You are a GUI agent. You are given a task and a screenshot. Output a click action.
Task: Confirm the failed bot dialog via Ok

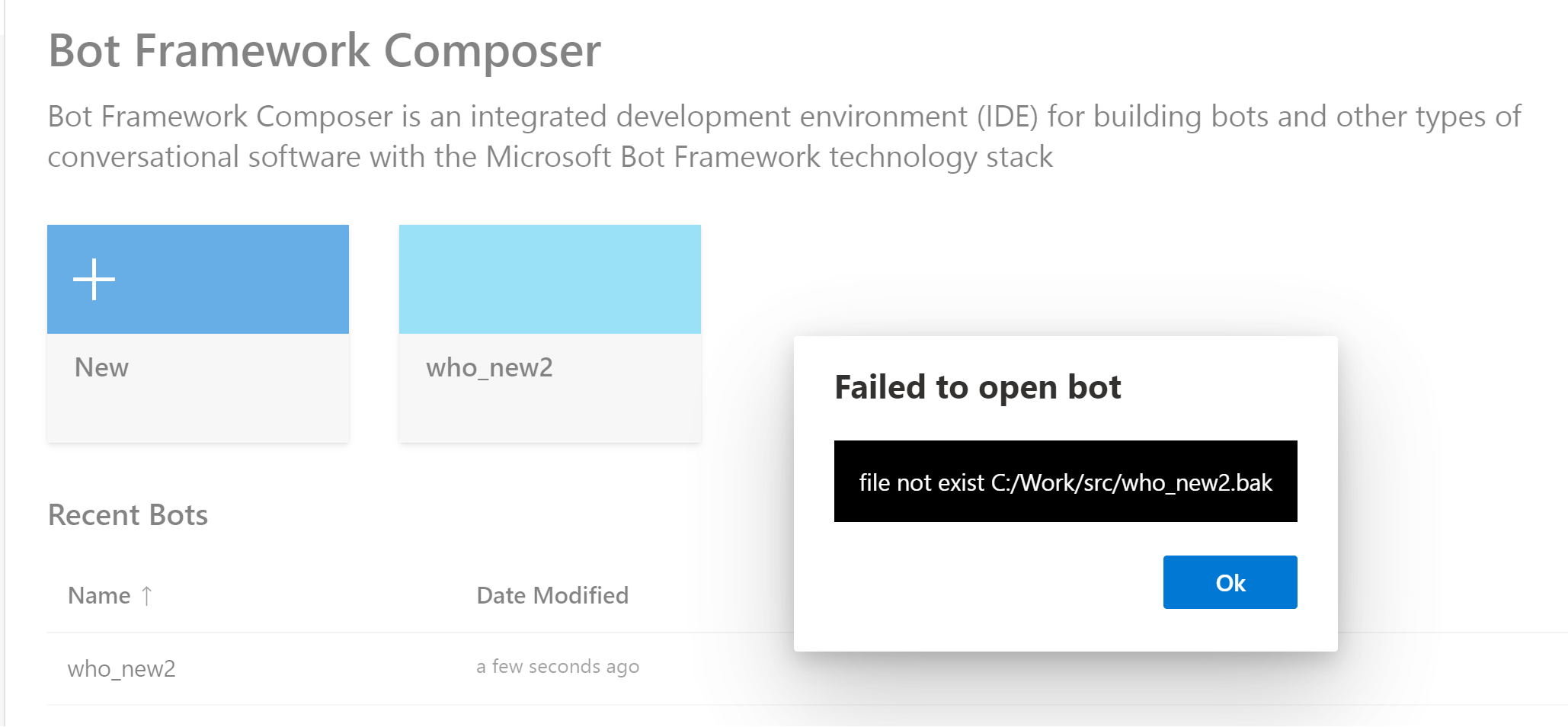[1229, 582]
